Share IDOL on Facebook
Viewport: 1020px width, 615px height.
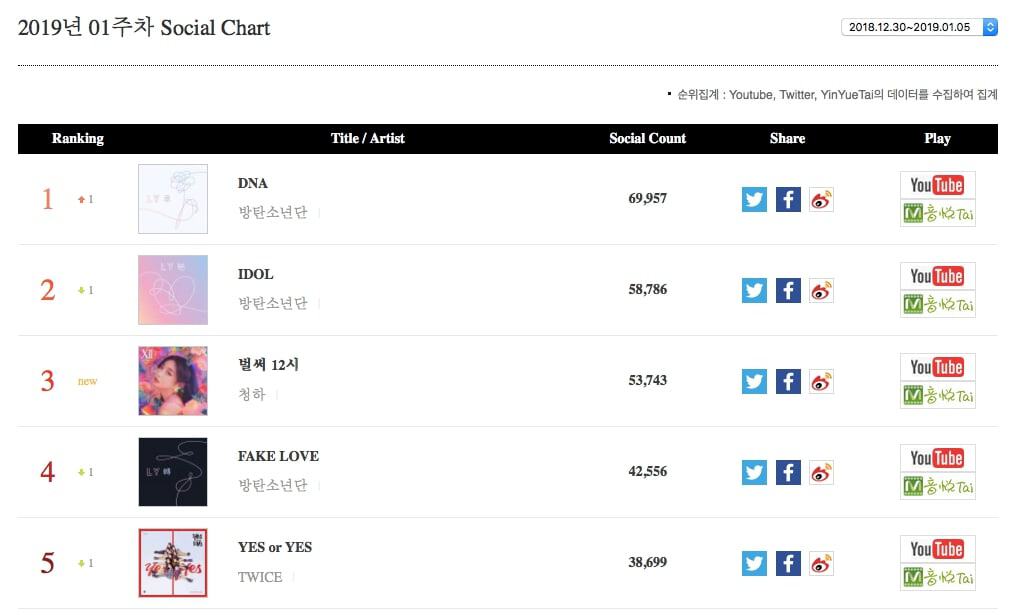coord(788,290)
